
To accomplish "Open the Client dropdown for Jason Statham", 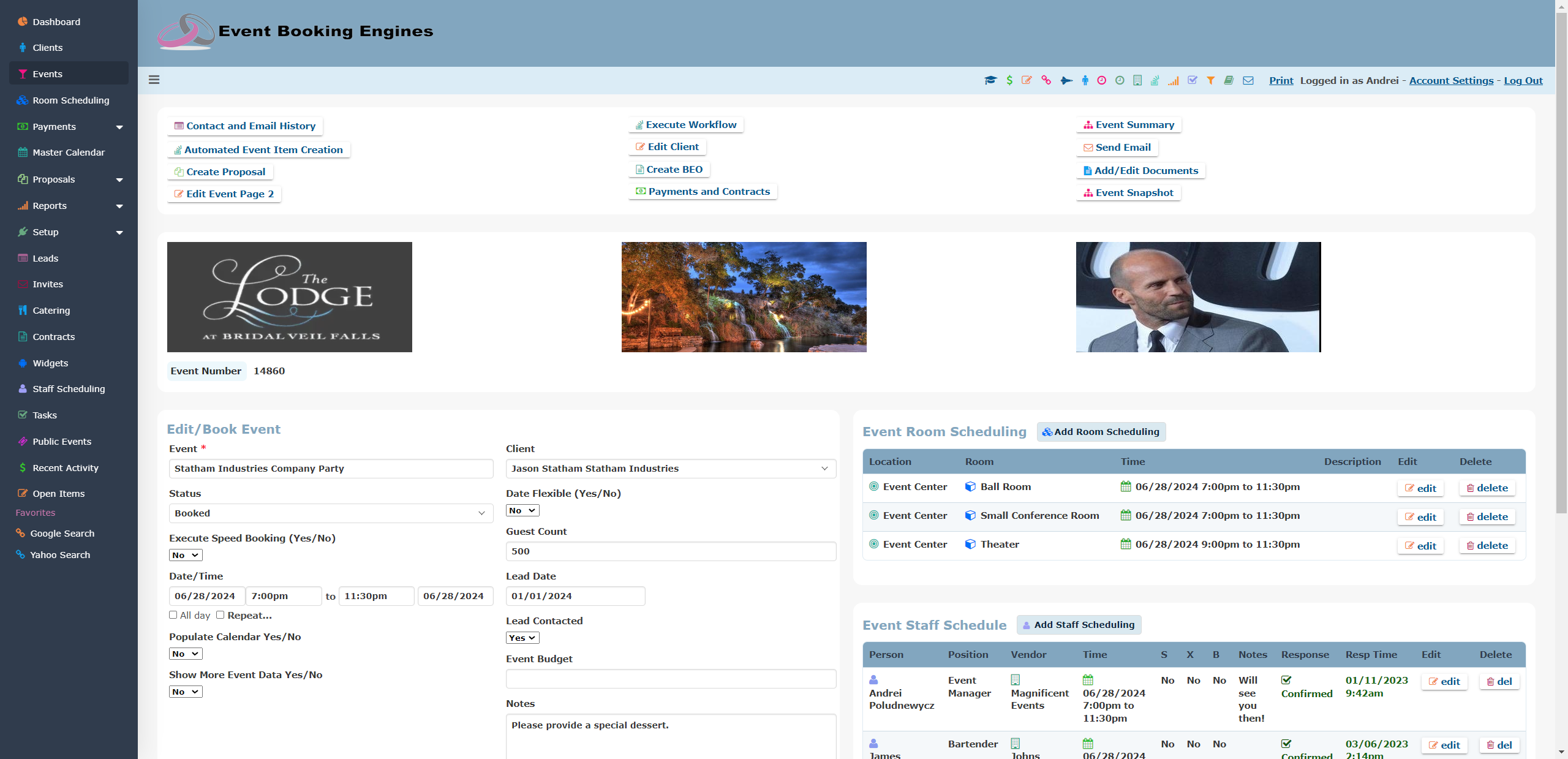I will [x=670, y=469].
